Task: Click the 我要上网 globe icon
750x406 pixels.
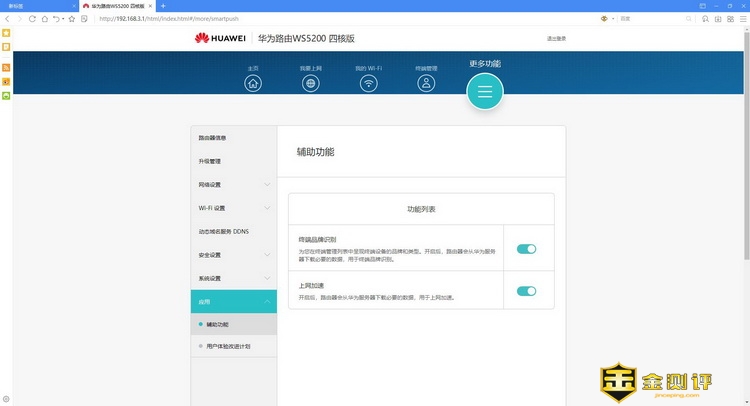Action: pyautogui.click(x=311, y=83)
